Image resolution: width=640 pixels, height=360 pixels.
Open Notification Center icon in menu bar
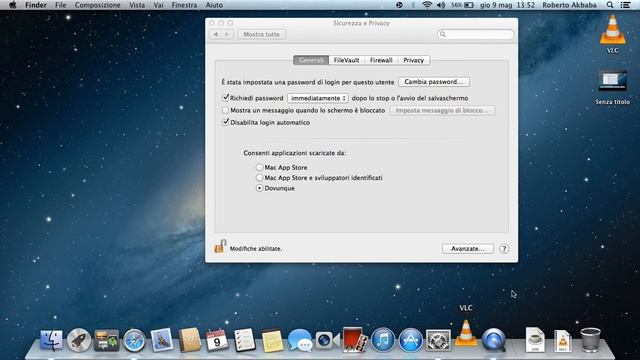pyautogui.click(x=625, y=5)
